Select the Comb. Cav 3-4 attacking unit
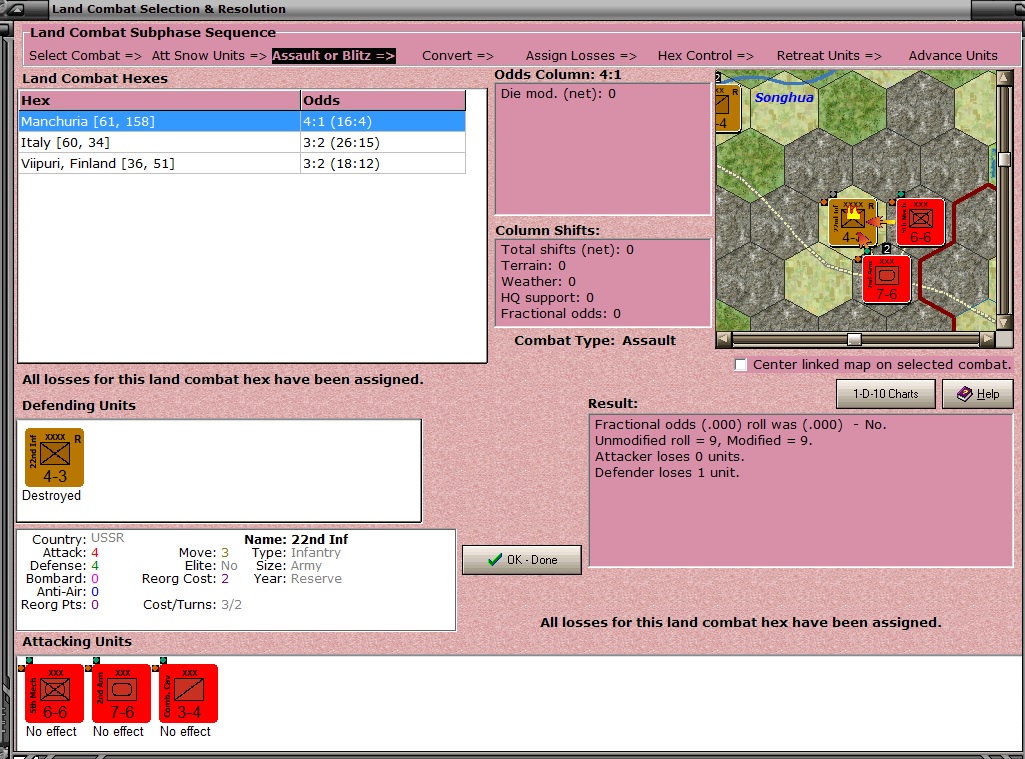Screen dimensions: 1025x759 (188, 693)
